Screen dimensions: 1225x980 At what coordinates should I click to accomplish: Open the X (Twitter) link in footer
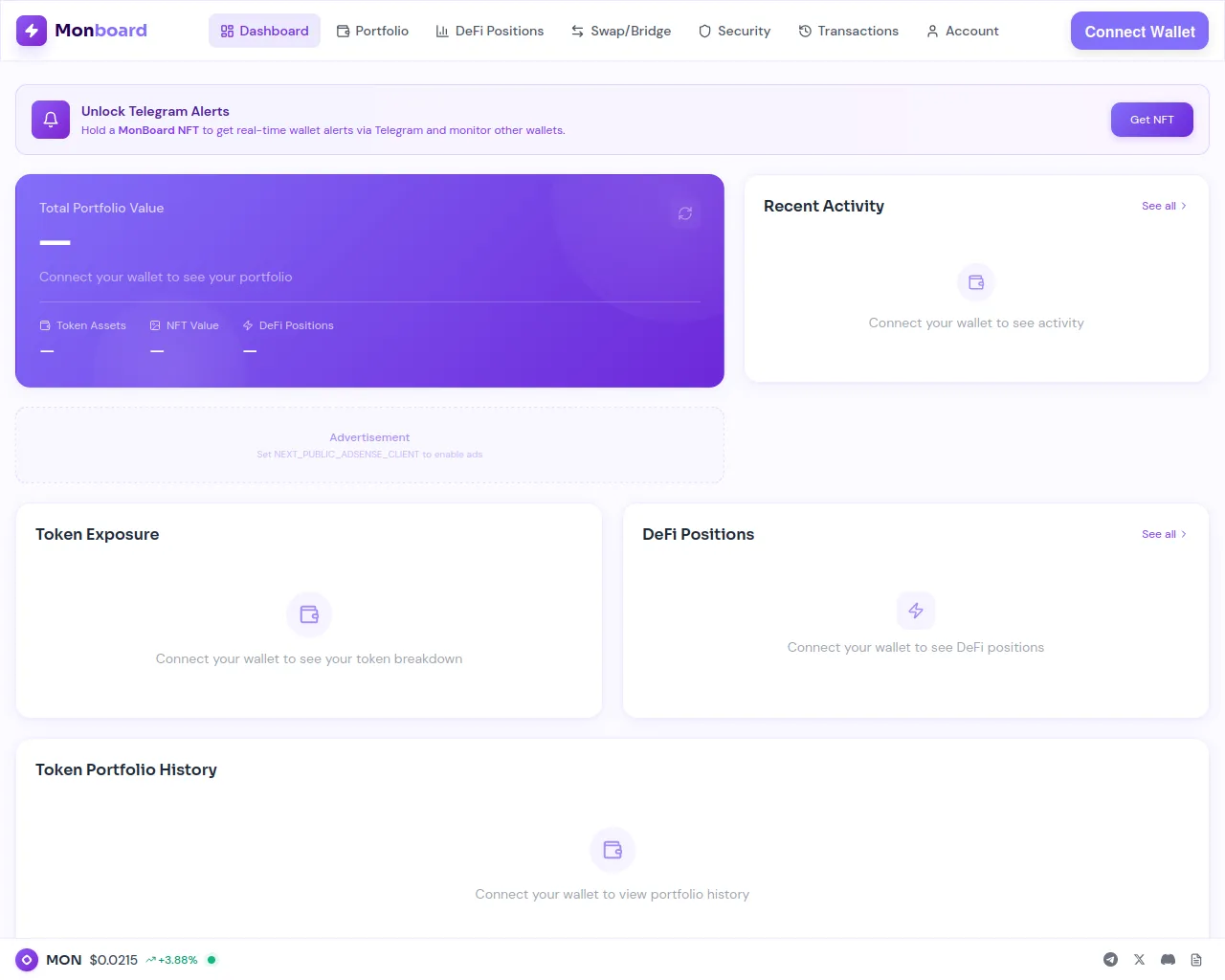[1139, 960]
